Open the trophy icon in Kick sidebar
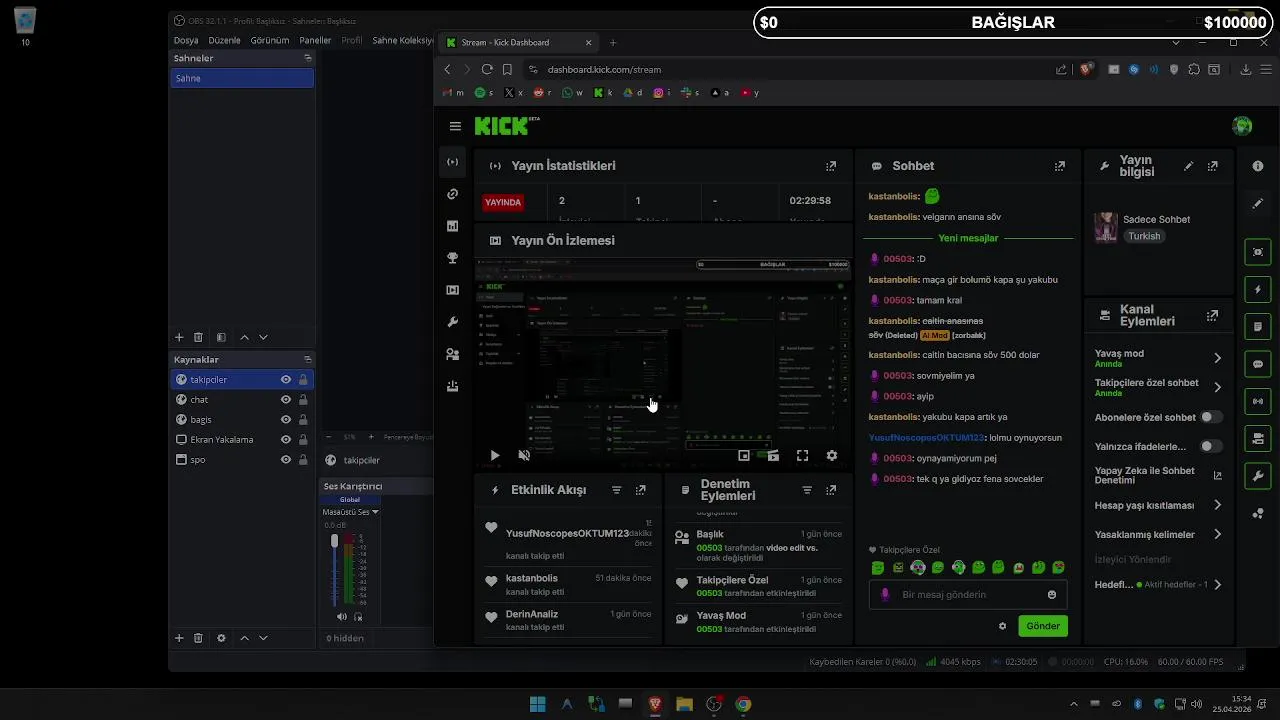This screenshot has height=720, width=1280. [453, 258]
